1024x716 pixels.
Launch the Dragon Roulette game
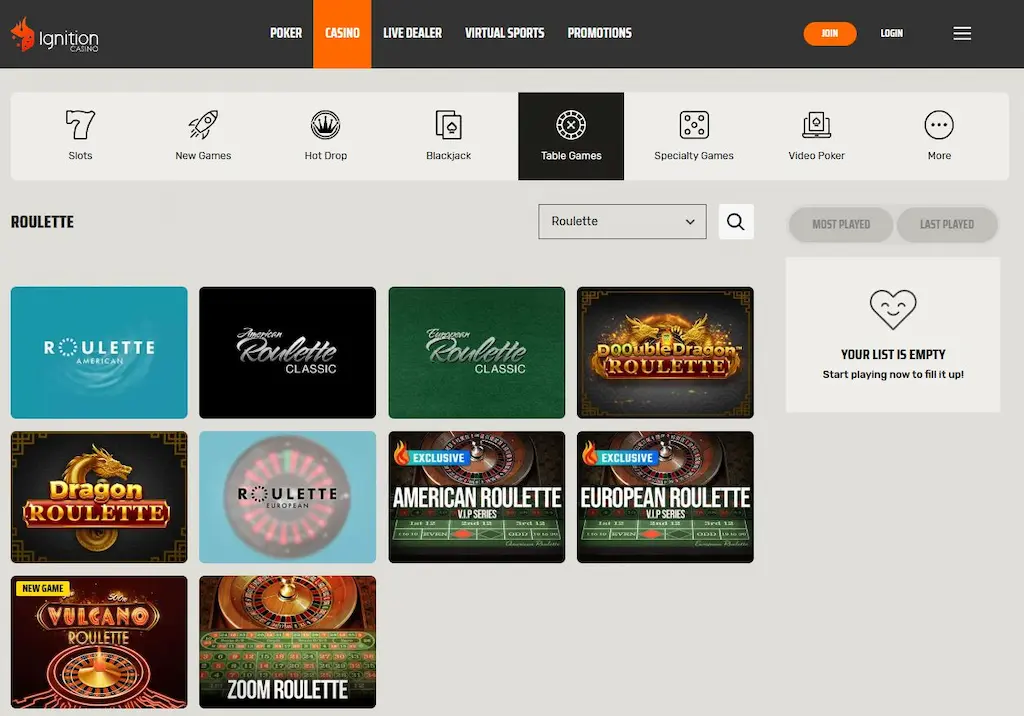[x=99, y=497]
